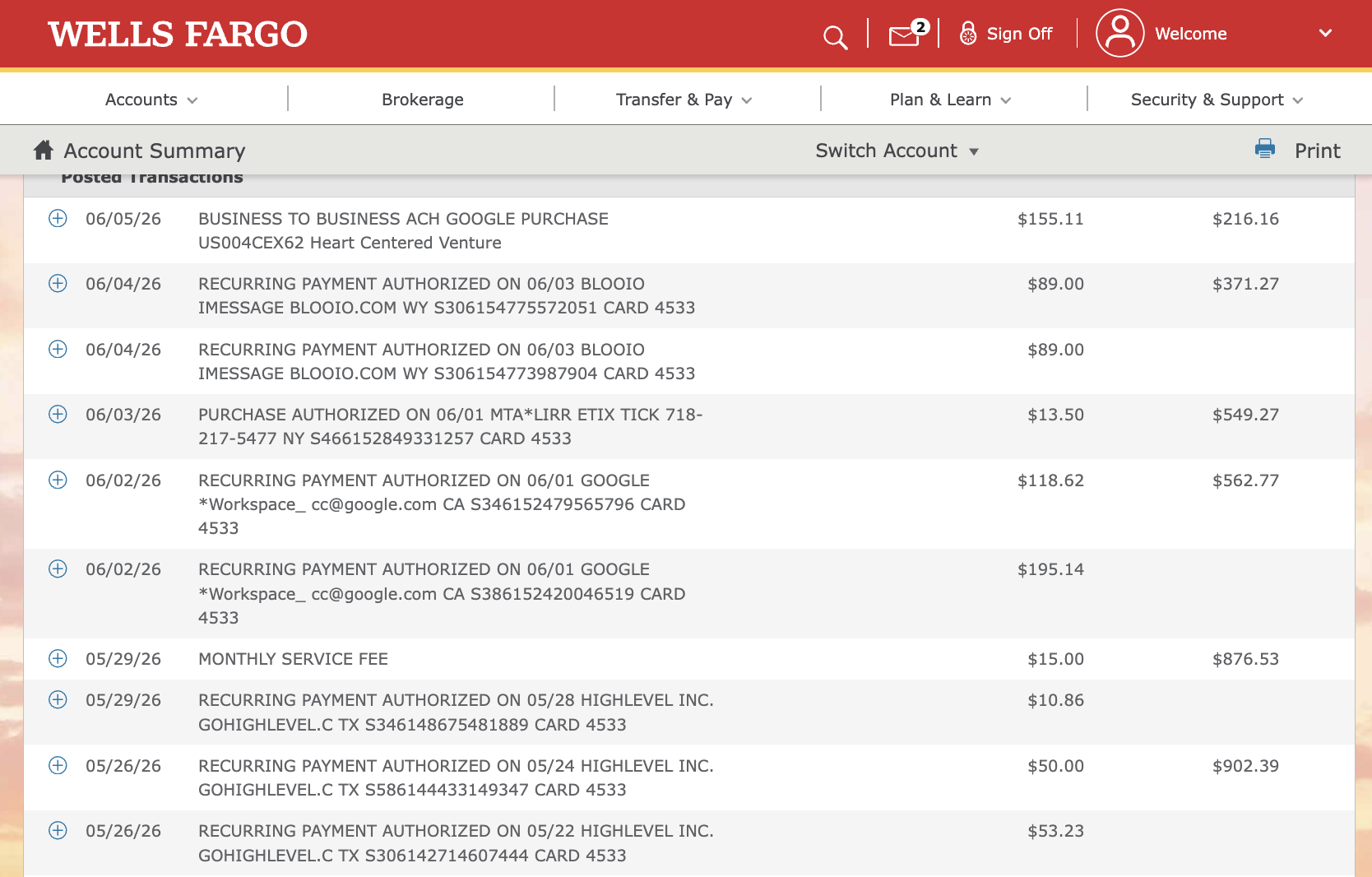
Task: Click the $50.00 amount
Action: tap(1055, 766)
